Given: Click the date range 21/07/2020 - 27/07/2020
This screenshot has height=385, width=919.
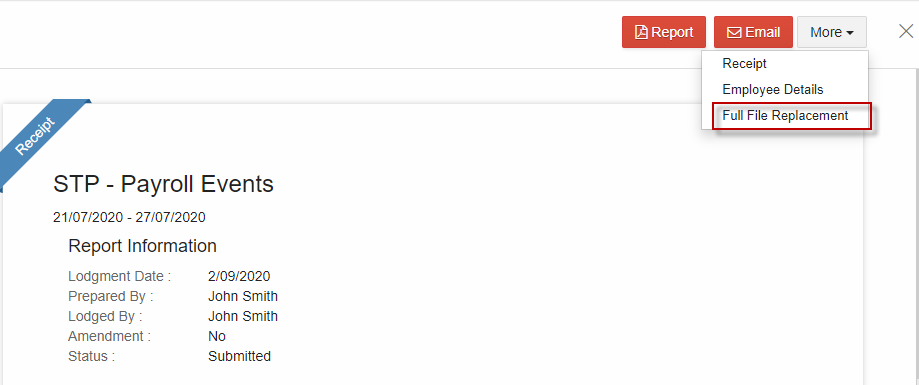Looking at the screenshot, I should tap(129, 217).
